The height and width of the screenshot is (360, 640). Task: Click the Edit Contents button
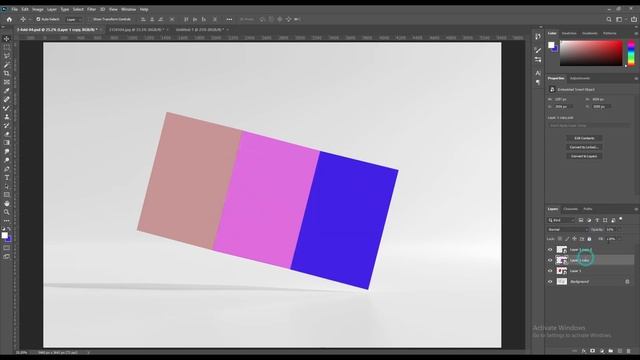click(x=584, y=138)
